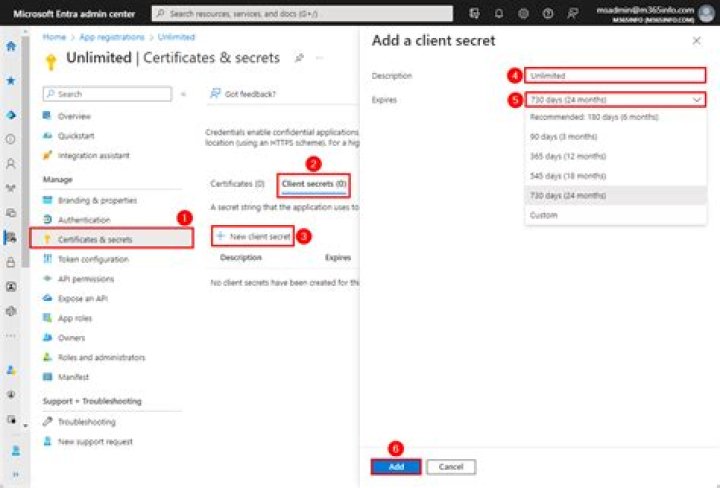This screenshot has height=488, width=720.
Task: Switch to Certificates (0) tab
Action: coord(237,184)
